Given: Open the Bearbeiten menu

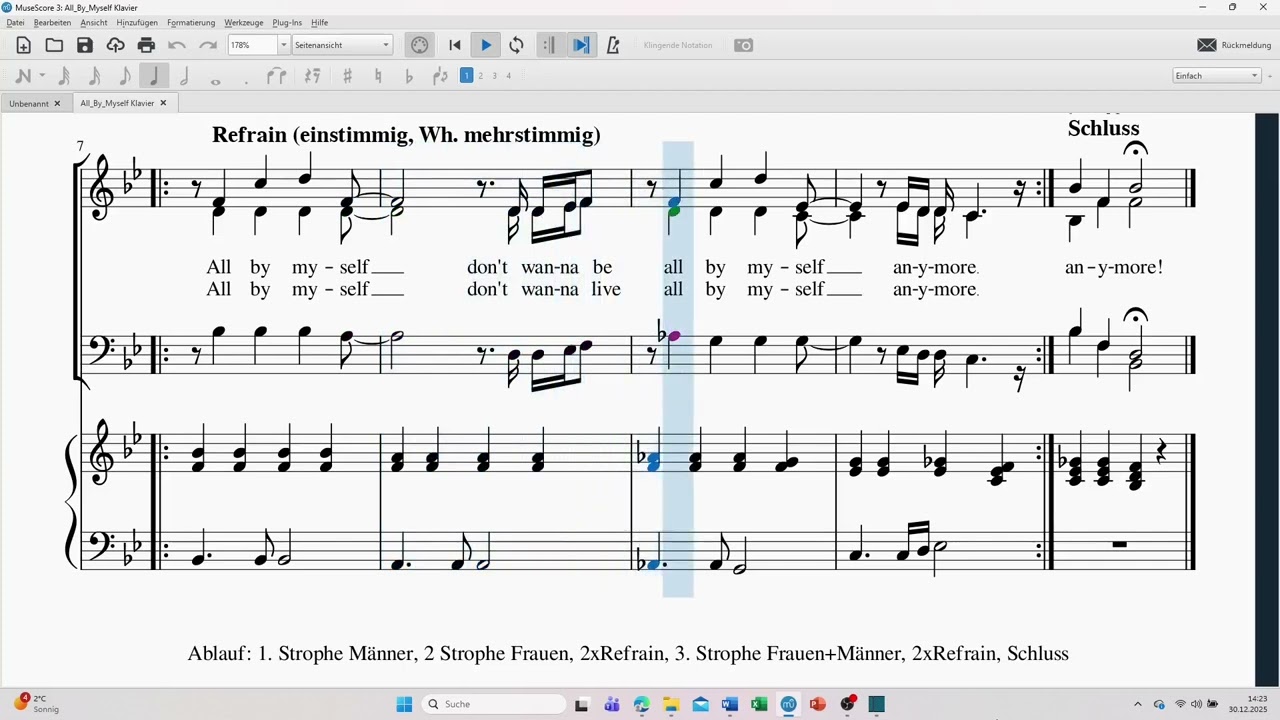Looking at the screenshot, I should click(x=52, y=22).
